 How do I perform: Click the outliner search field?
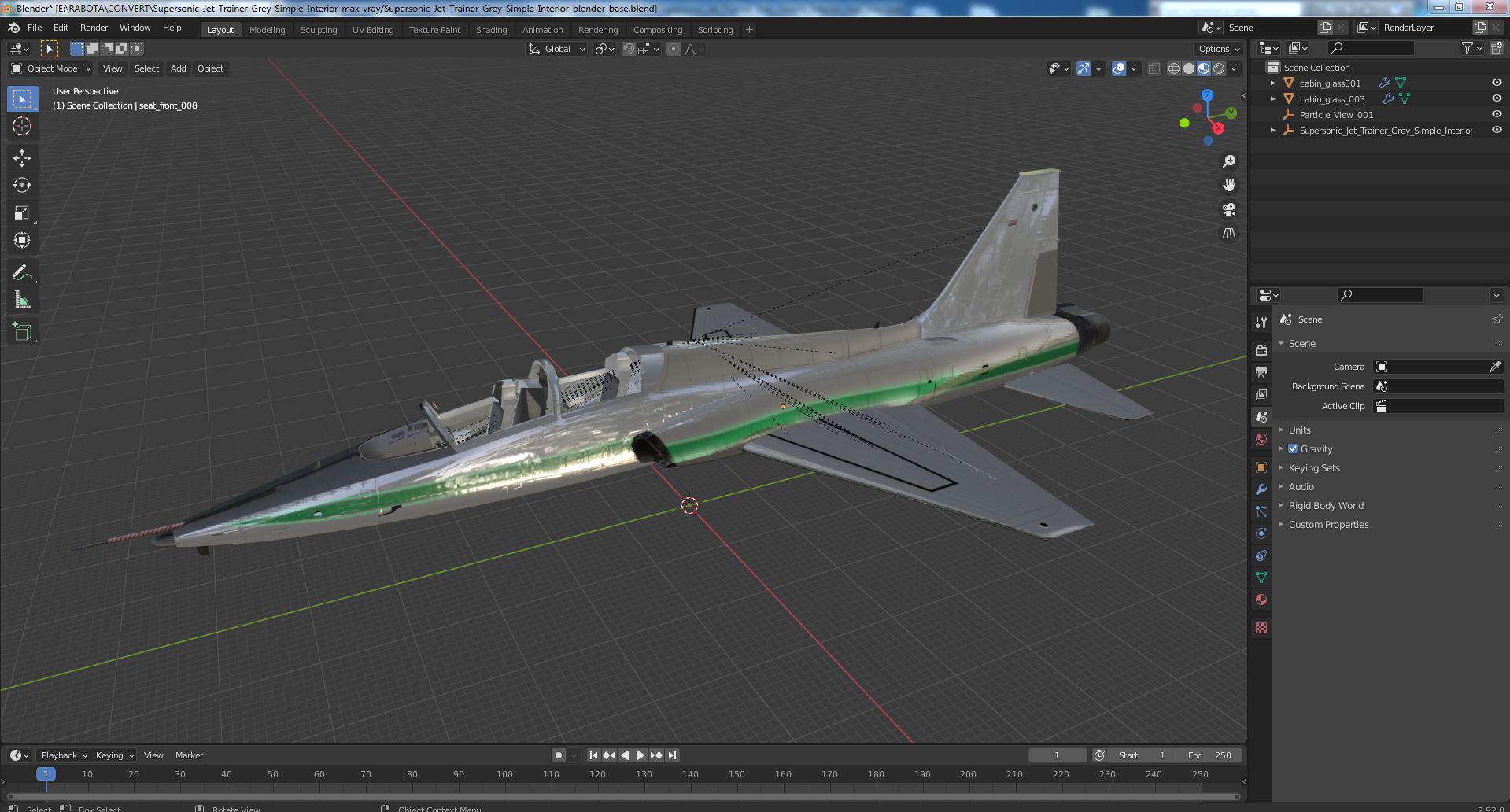[x=1371, y=48]
